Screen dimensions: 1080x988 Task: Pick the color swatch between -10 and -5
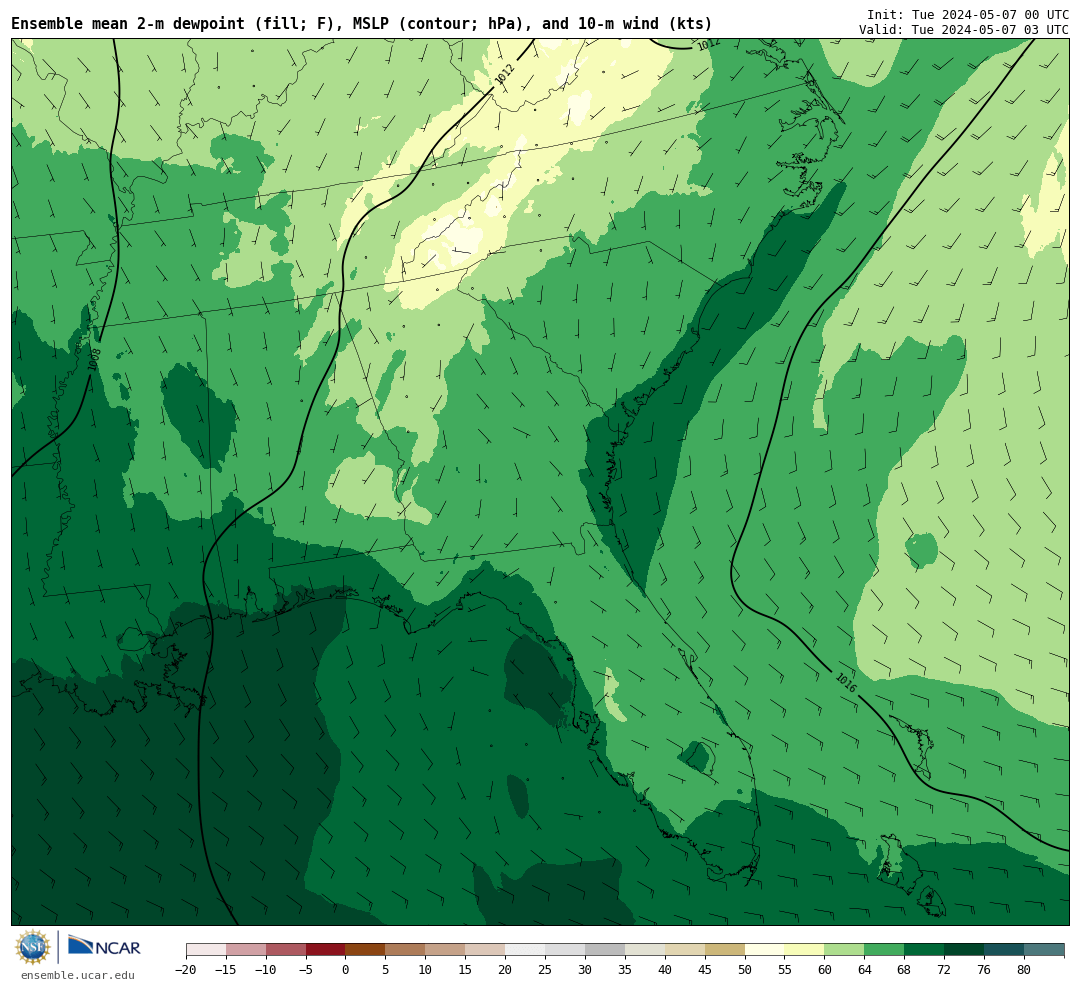pos(286,950)
